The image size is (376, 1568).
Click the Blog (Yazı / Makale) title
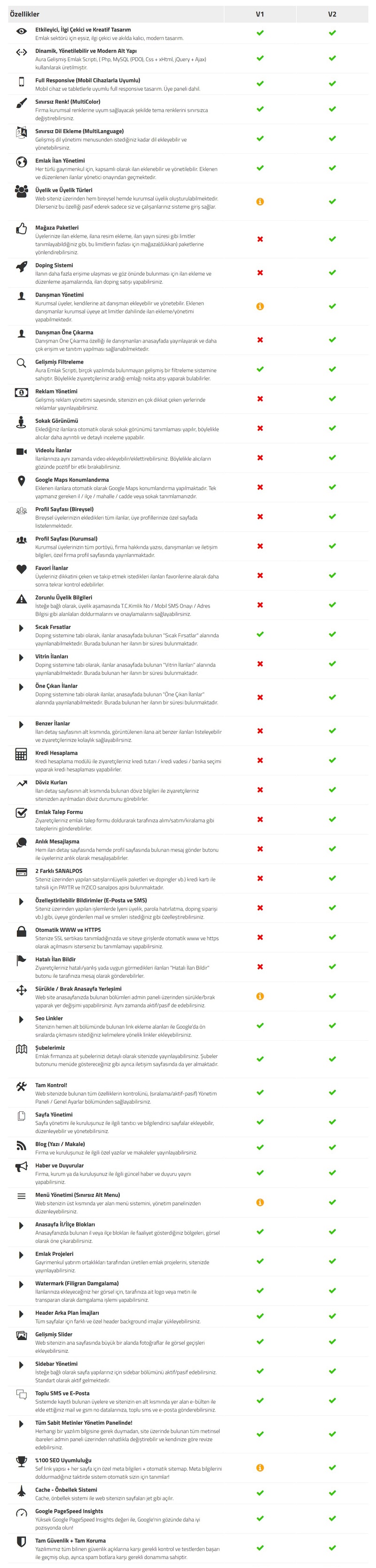pos(60,1144)
